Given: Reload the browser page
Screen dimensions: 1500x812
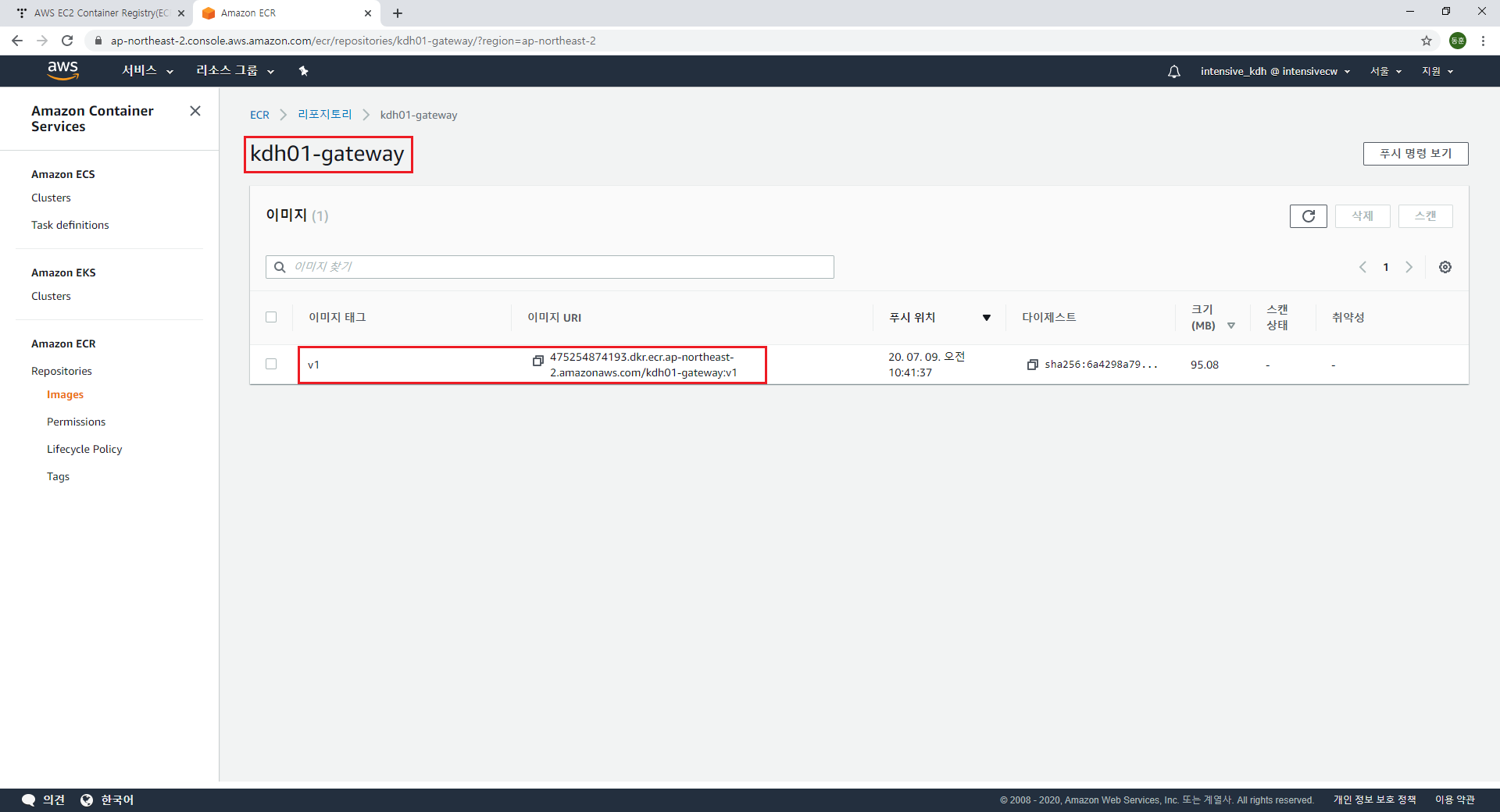Looking at the screenshot, I should tap(67, 41).
